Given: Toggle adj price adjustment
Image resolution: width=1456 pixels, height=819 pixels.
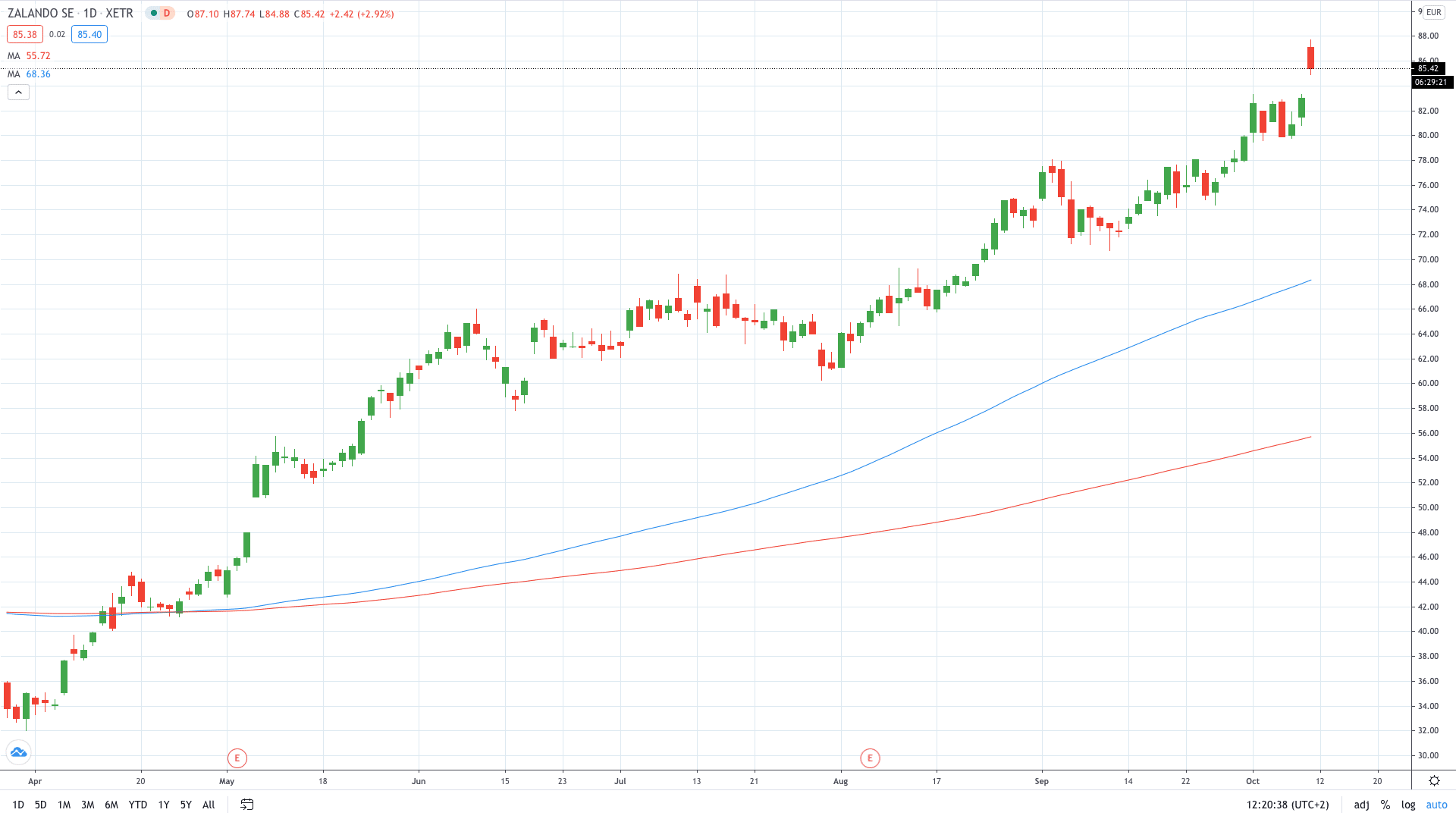Looking at the screenshot, I should click(x=1362, y=805).
